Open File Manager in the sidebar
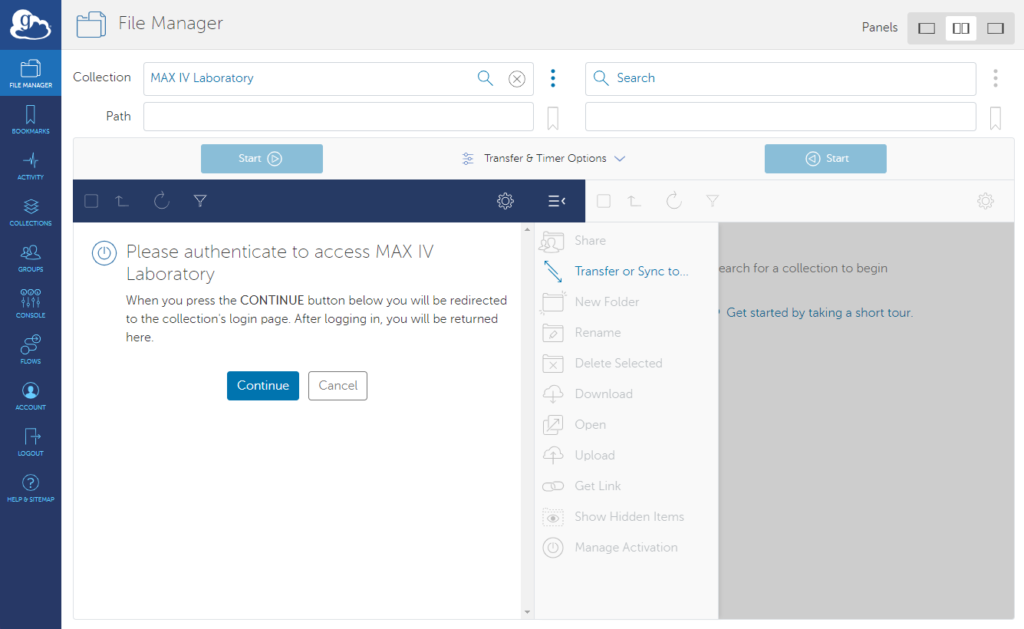The height and width of the screenshot is (629, 1024). tap(31, 73)
